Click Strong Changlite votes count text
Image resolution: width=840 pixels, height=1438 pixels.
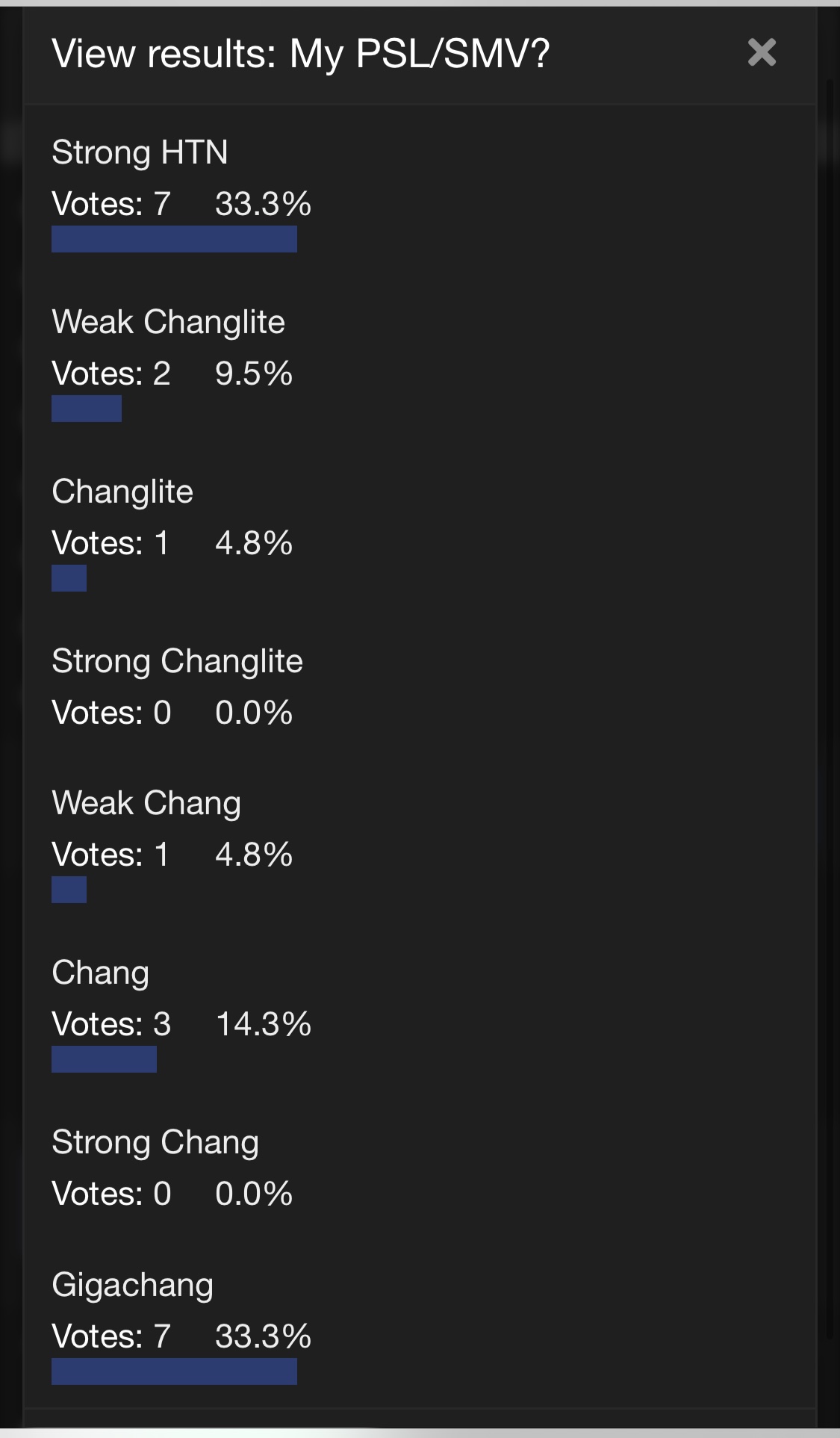pos(111,713)
